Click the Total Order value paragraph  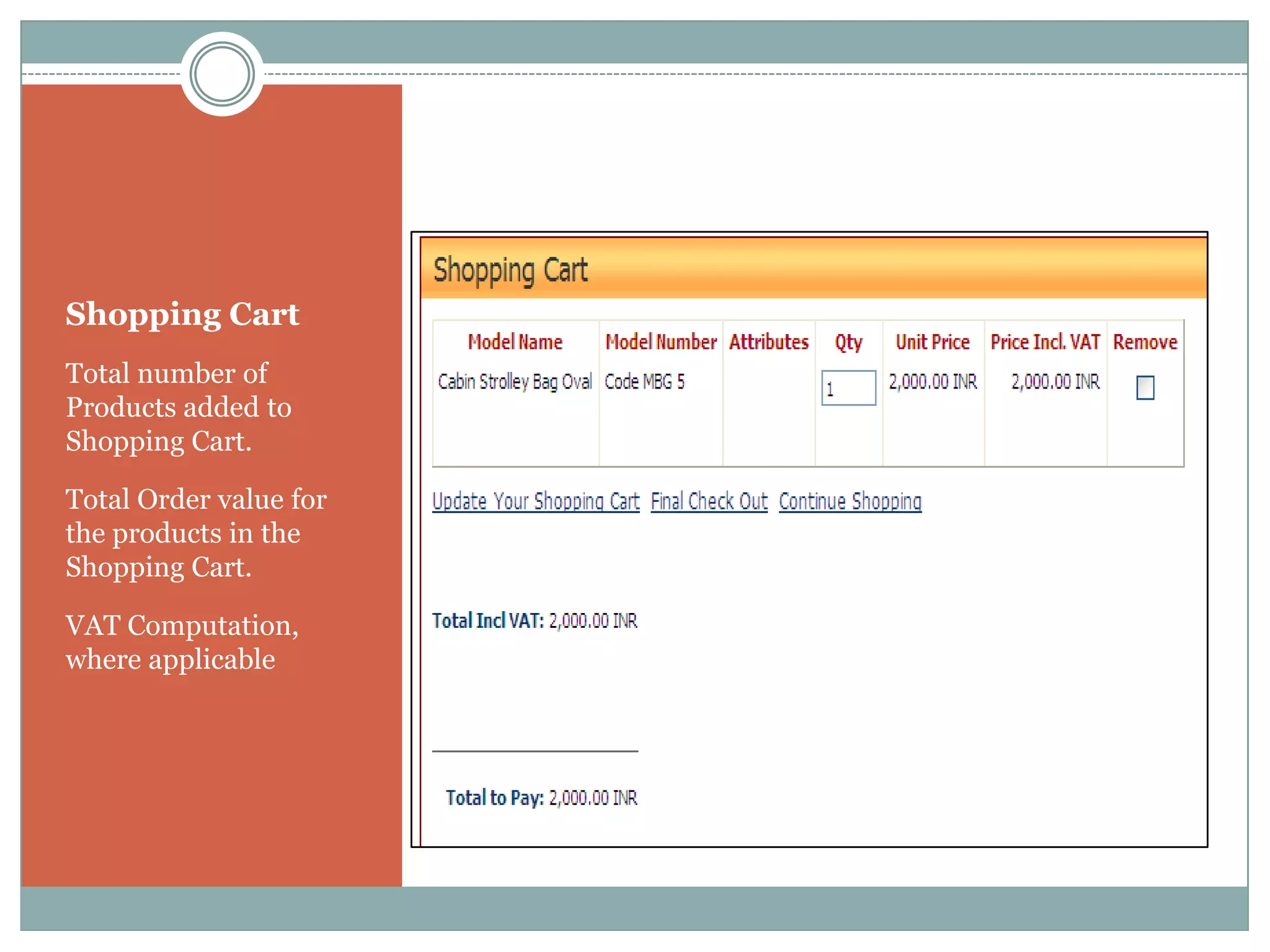(x=196, y=533)
